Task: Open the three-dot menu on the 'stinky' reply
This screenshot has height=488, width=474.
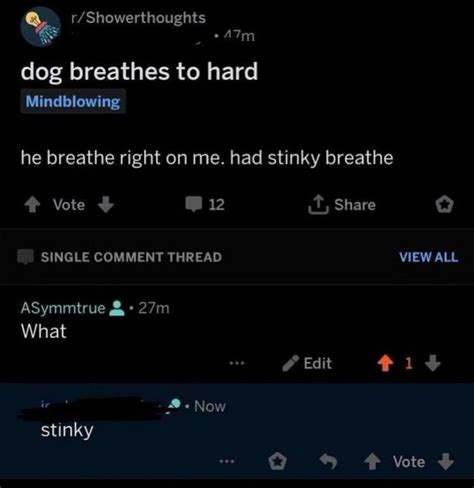Action: [227, 462]
